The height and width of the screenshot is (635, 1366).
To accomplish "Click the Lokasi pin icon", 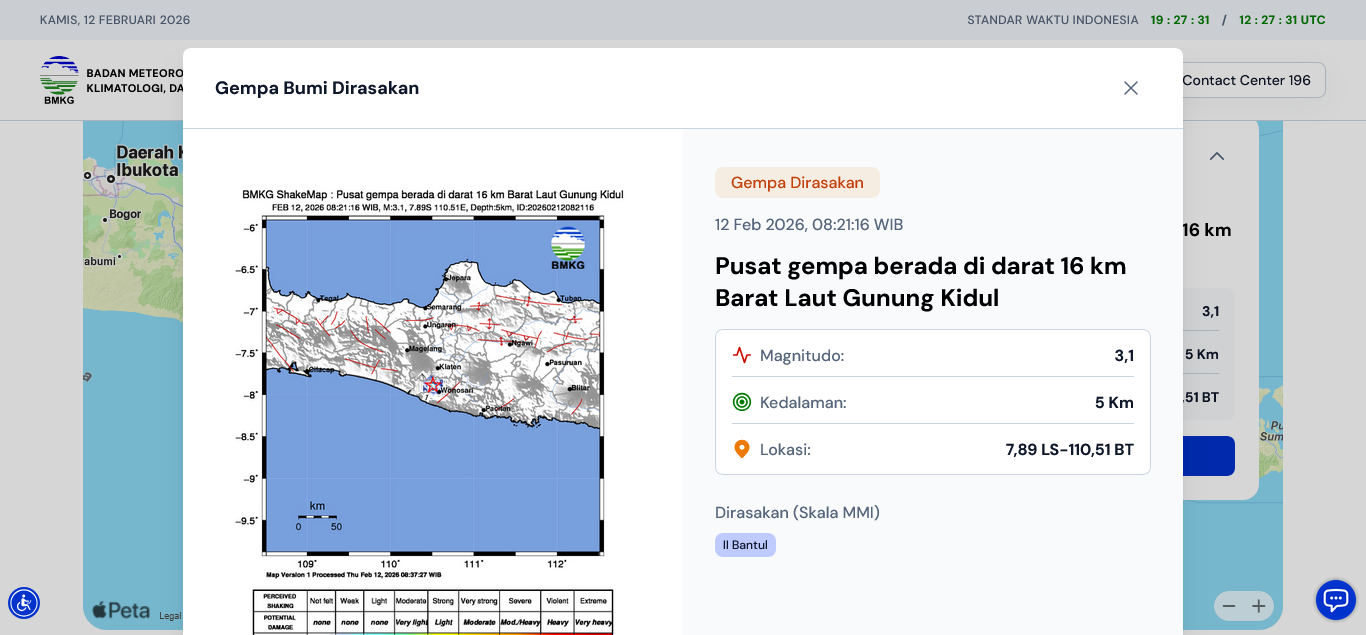I will (x=741, y=449).
